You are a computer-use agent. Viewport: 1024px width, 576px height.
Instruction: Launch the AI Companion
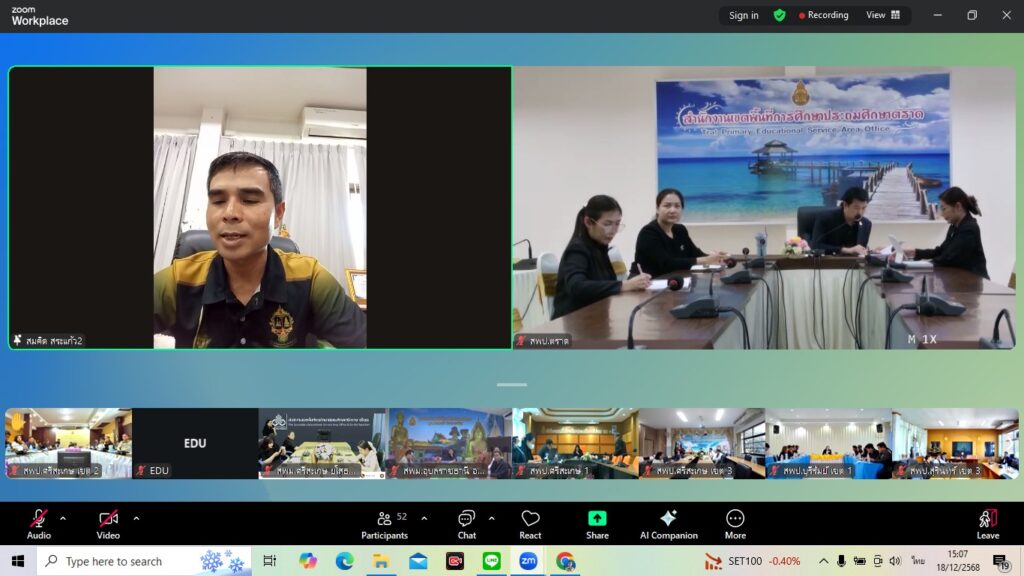click(x=669, y=523)
